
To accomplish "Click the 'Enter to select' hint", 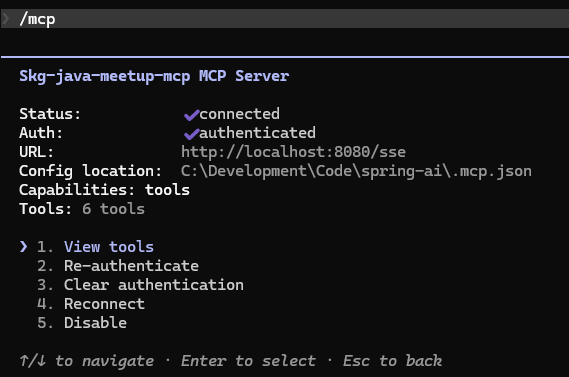I will point(248,361).
